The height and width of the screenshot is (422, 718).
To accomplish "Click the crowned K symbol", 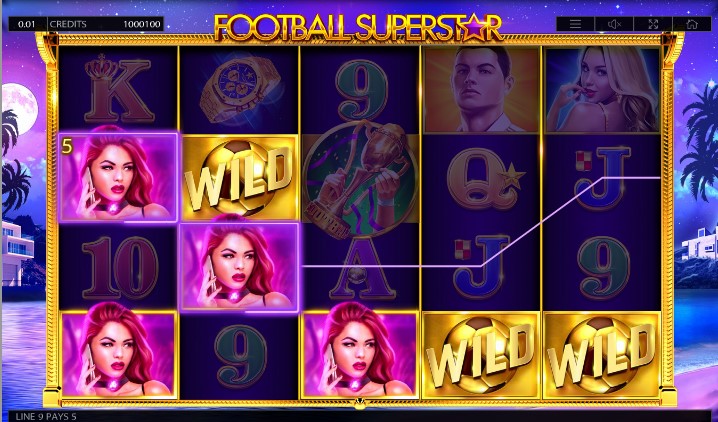I will coord(118,90).
